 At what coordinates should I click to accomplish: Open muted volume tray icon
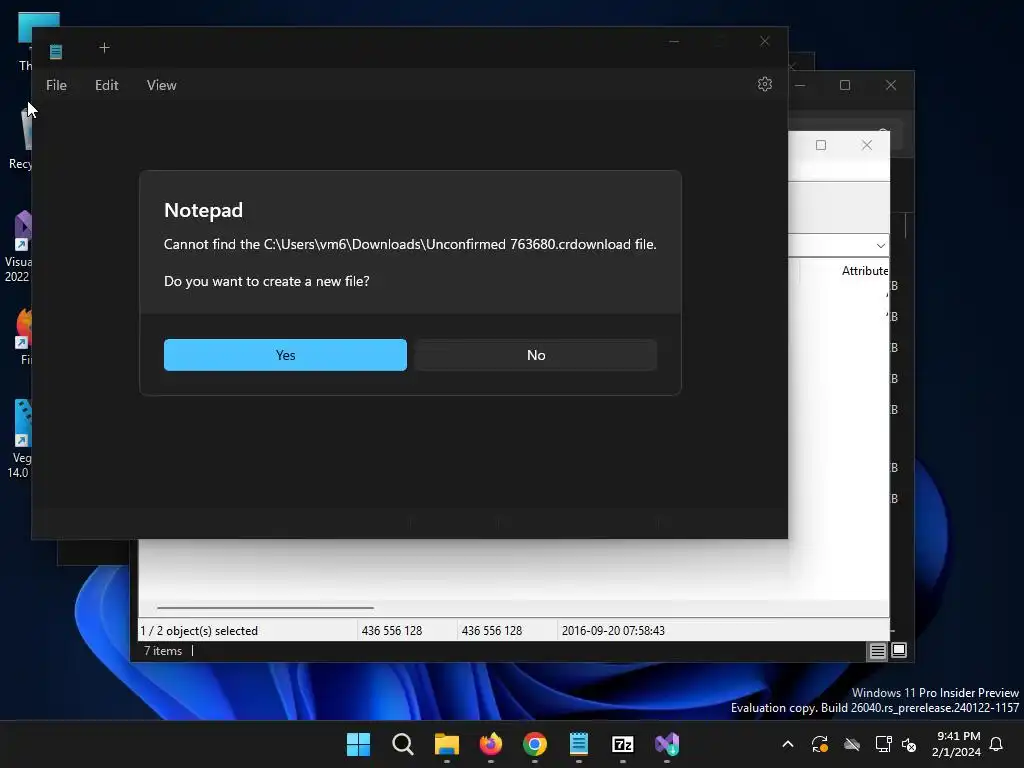pyautogui.click(x=908, y=744)
